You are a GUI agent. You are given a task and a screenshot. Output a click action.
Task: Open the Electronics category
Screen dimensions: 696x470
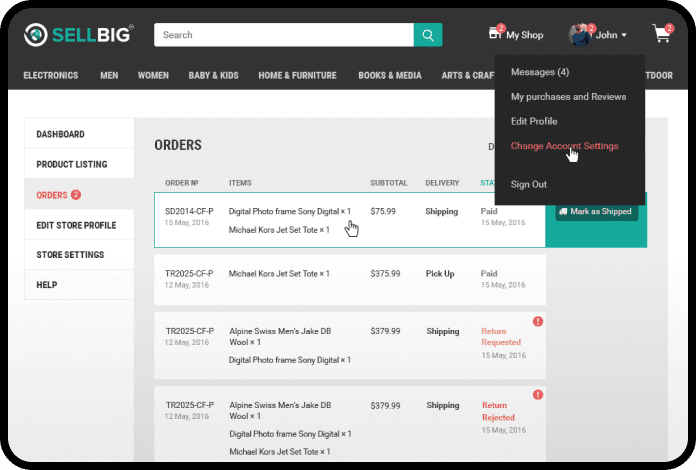pos(51,75)
